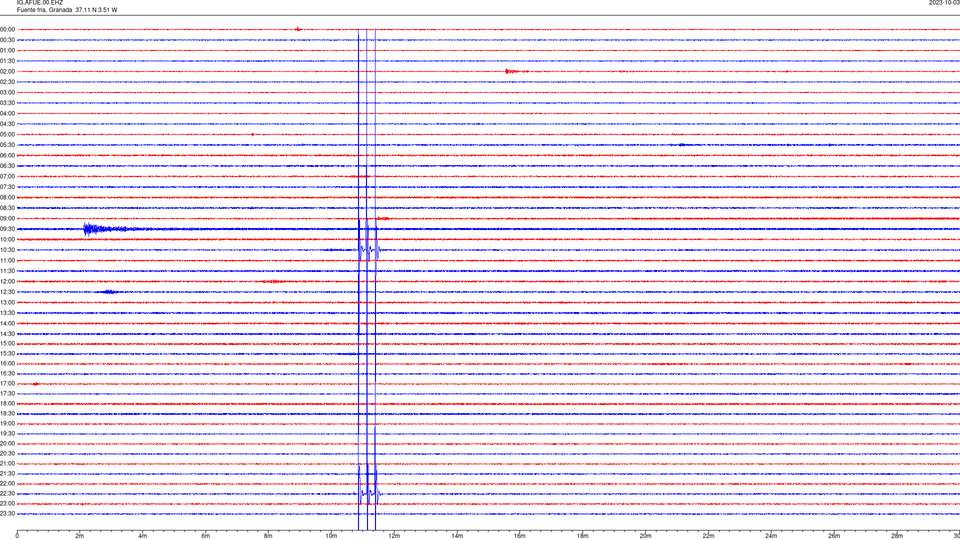960x540 pixels.
Task: Click the 4m tick label on time axis
Action: 143,536
